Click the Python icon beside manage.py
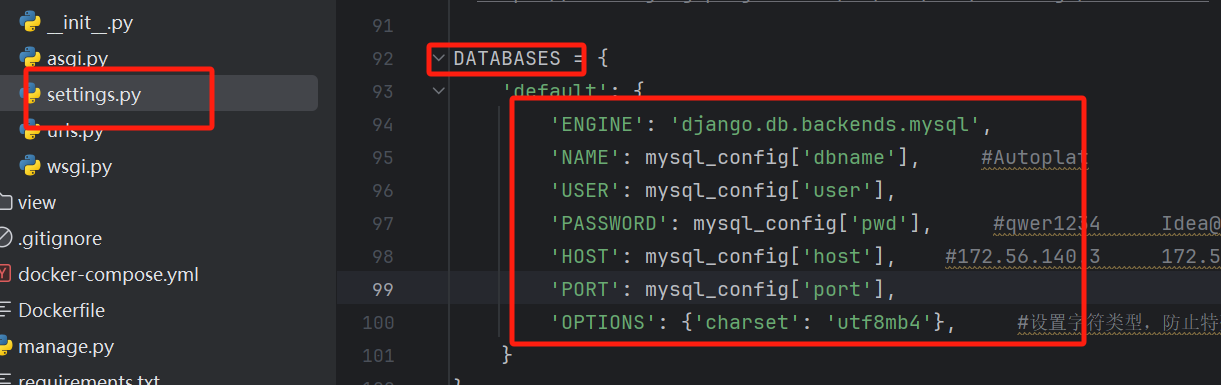Screen dimensions: 1221x385 click(x=4, y=347)
